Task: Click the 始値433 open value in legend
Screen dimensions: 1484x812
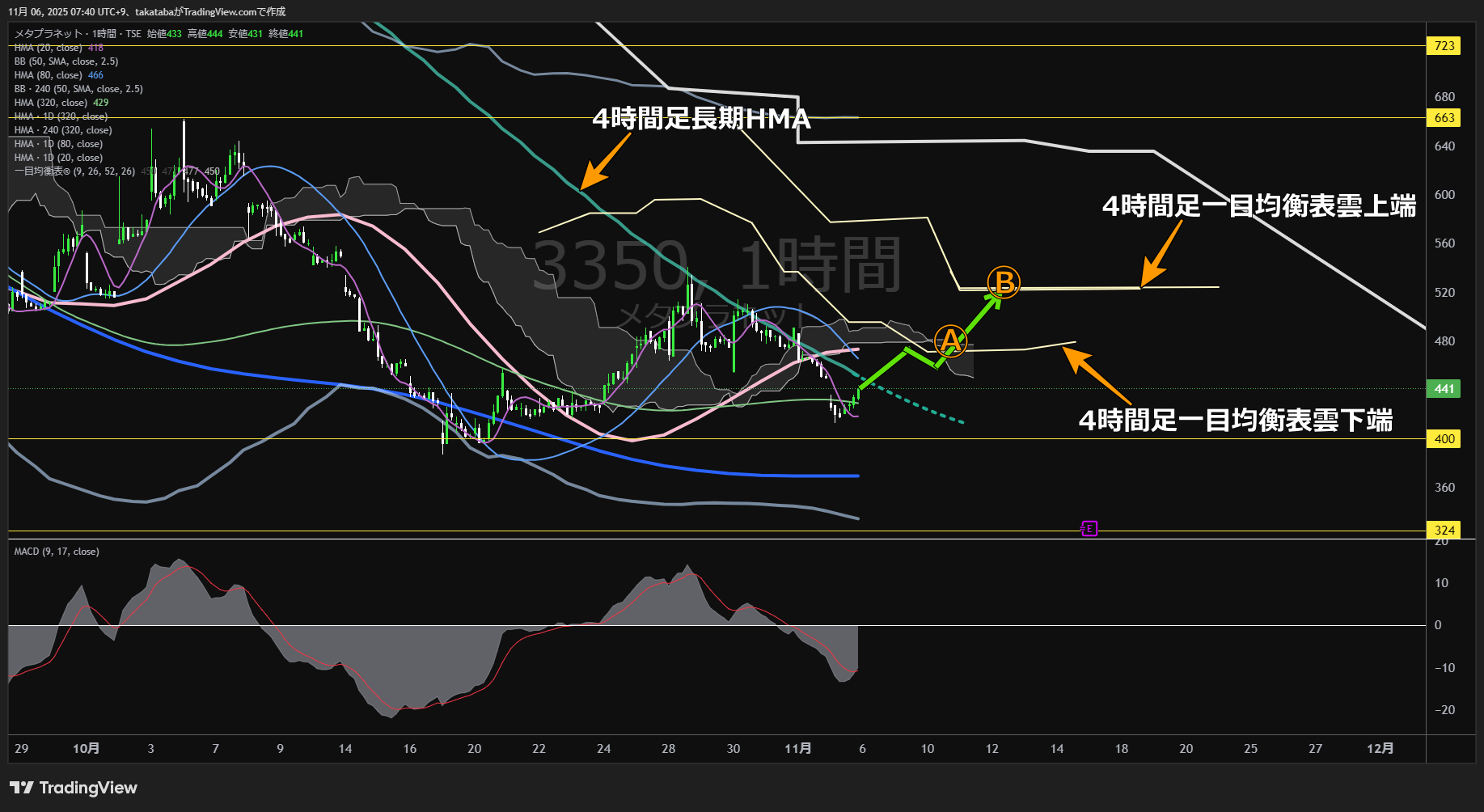Action: coord(164,34)
